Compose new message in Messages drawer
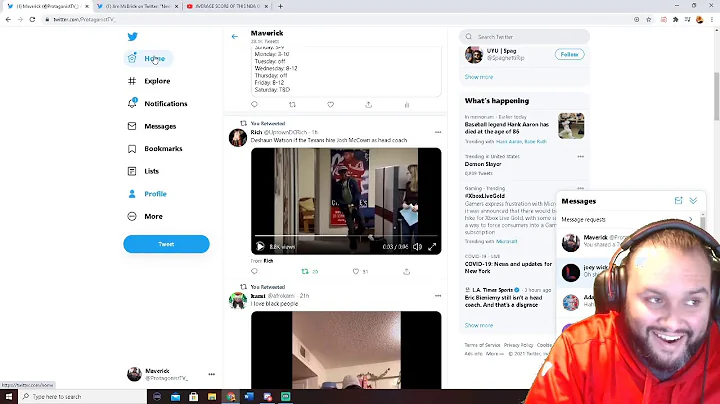 [x=678, y=201]
